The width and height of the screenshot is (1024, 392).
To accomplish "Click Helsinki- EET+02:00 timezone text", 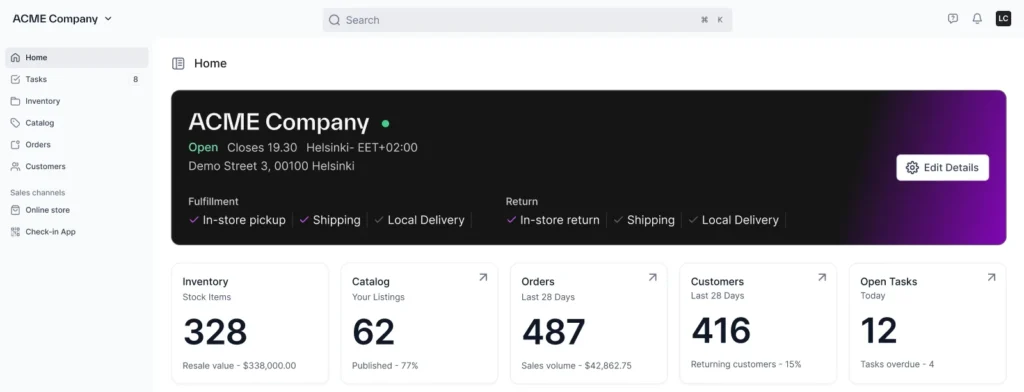I will [362, 148].
